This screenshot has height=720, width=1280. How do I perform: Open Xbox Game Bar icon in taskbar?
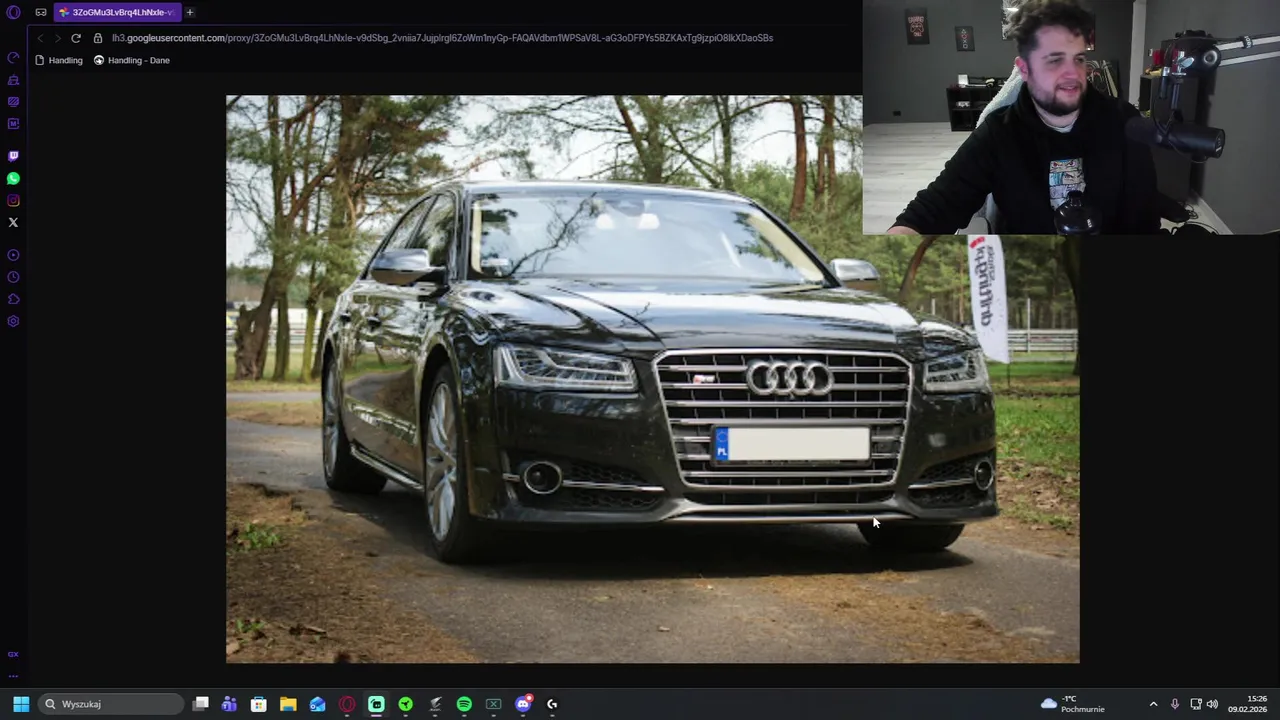click(493, 704)
